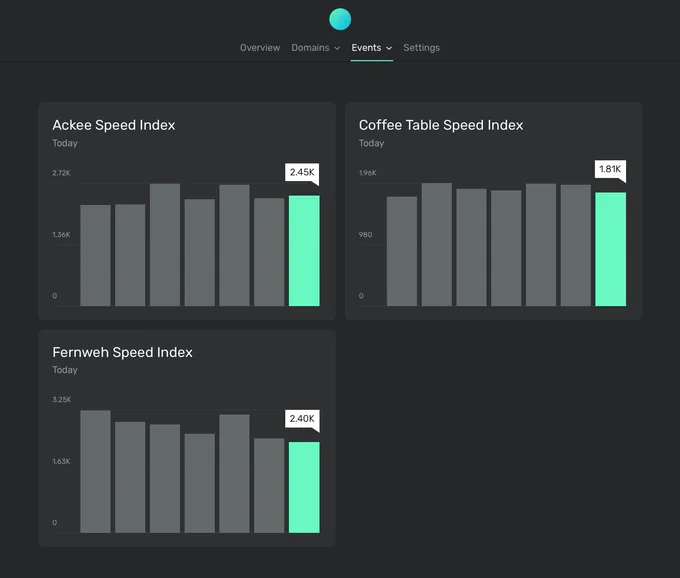Open the Domains menu
Viewport: 680px width, 578px height.
tap(315, 48)
